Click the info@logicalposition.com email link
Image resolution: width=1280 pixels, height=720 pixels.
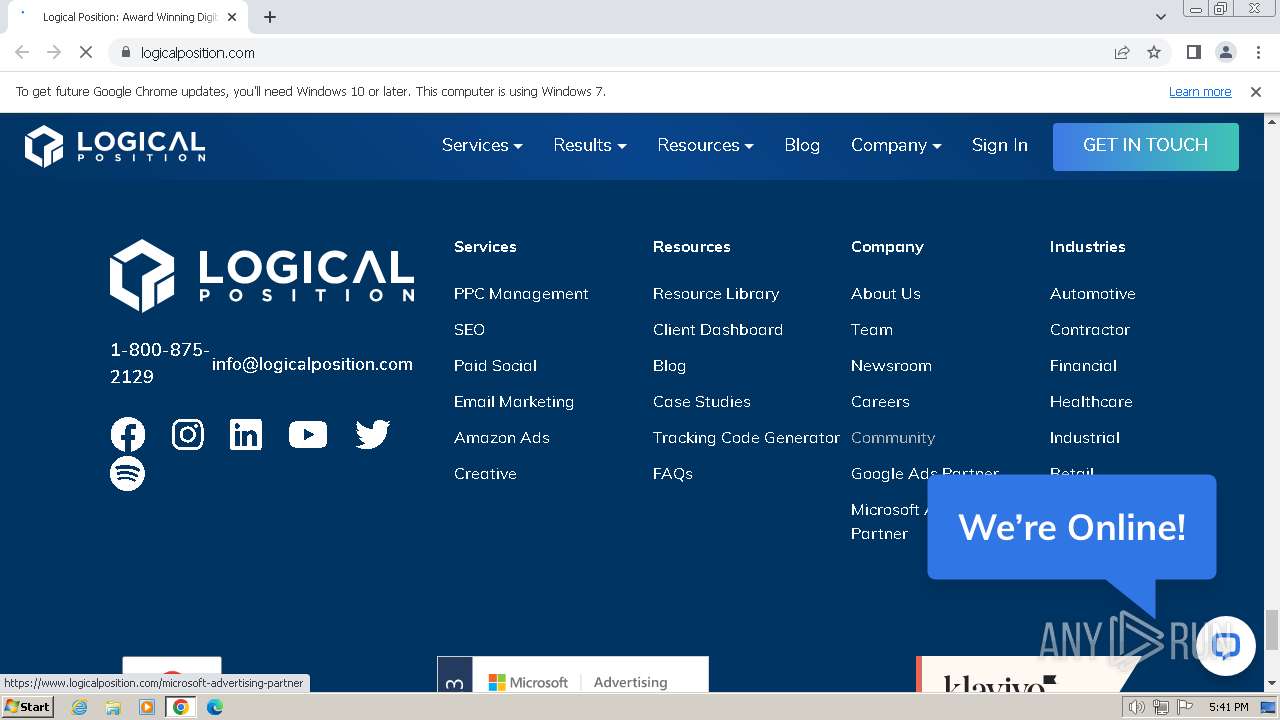(x=312, y=364)
